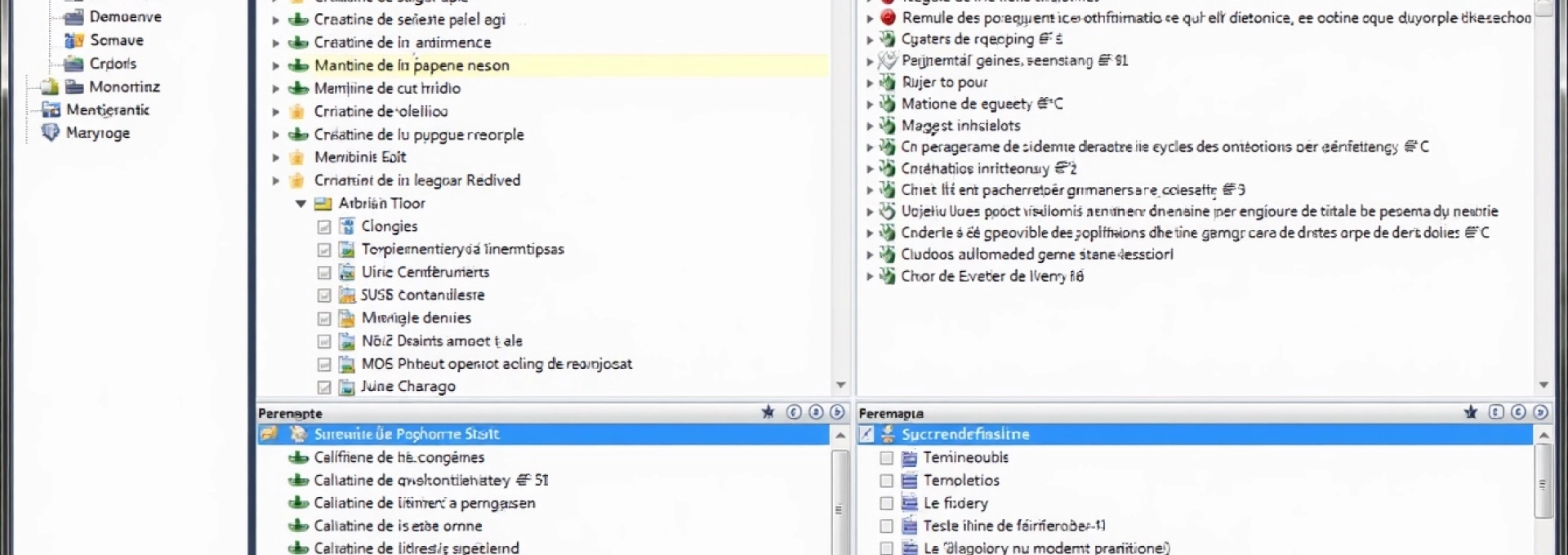Expand Memjline de cut hridio node
The image size is (1568, 555).
click(x=275, y=88)
